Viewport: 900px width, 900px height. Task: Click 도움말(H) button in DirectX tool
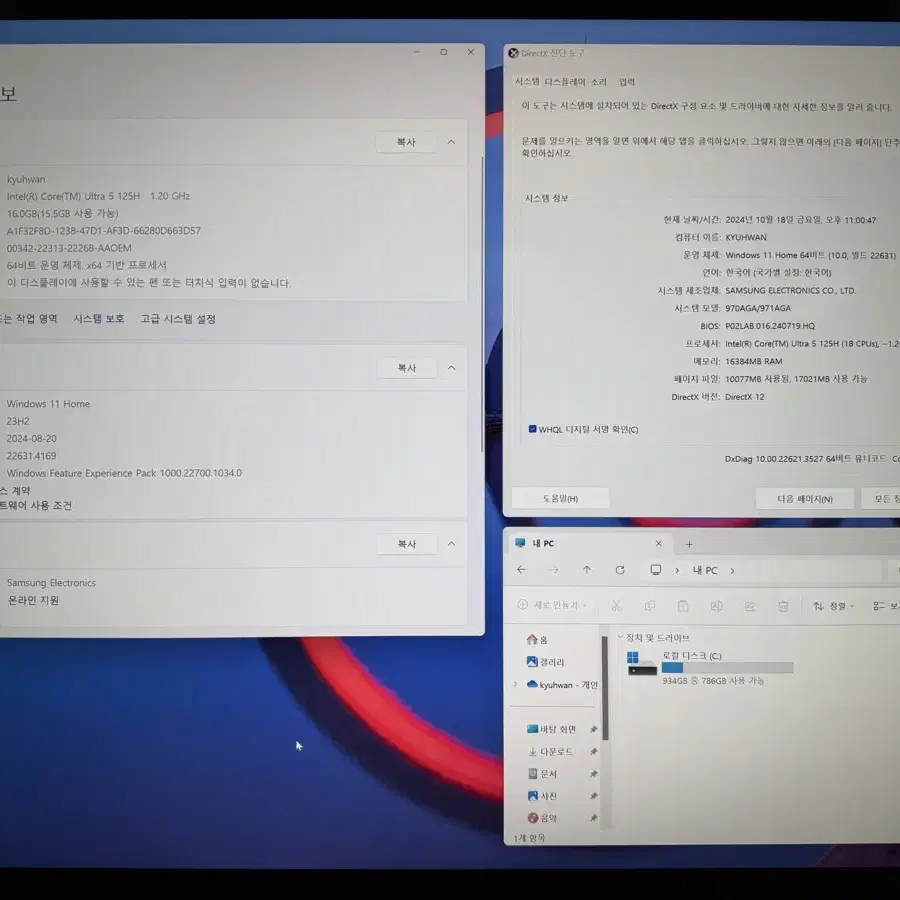tap(560, 498)
